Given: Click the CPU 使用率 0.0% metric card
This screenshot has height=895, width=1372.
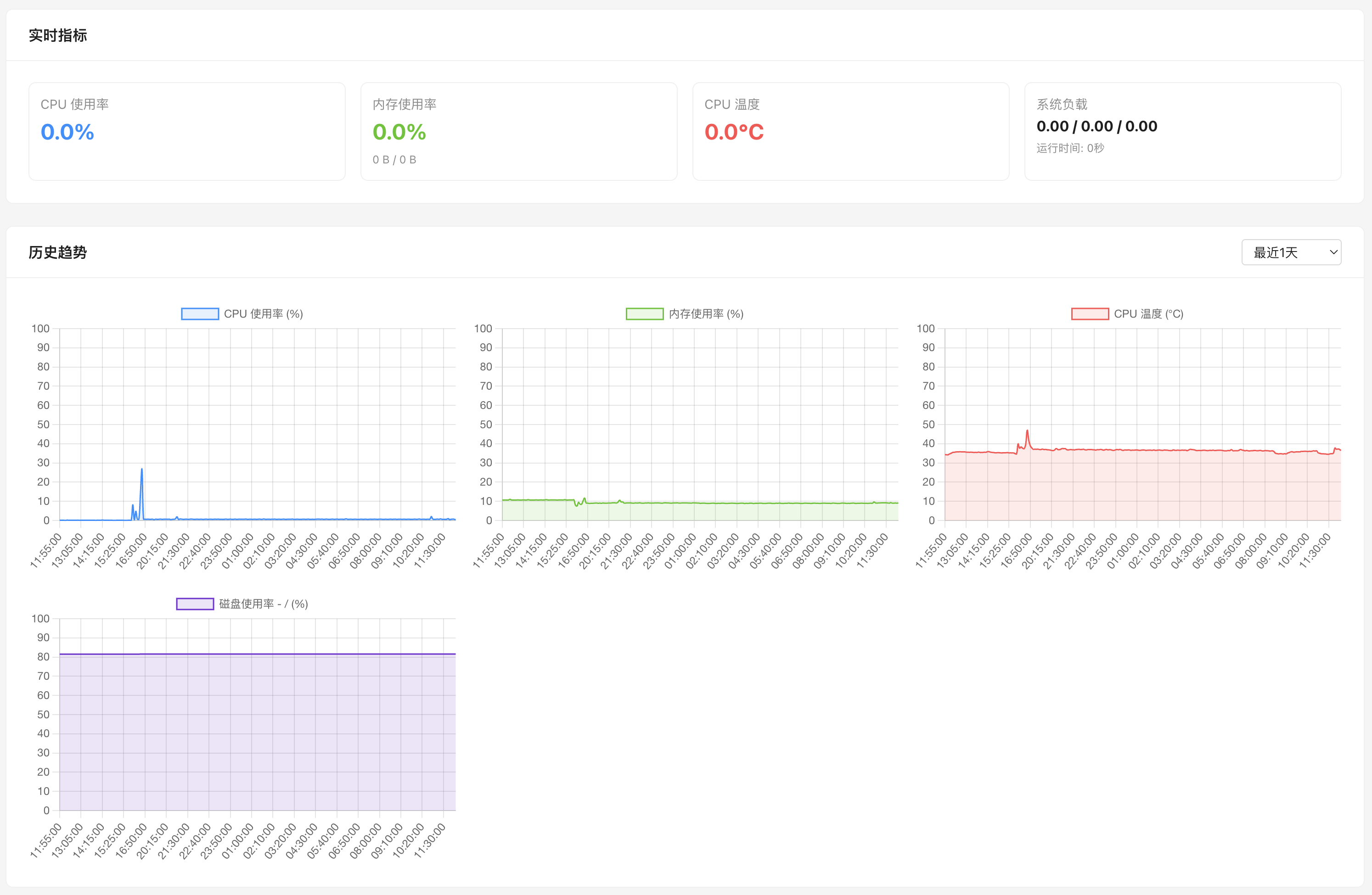Looking at the screenshot, I should pos(187,131).
